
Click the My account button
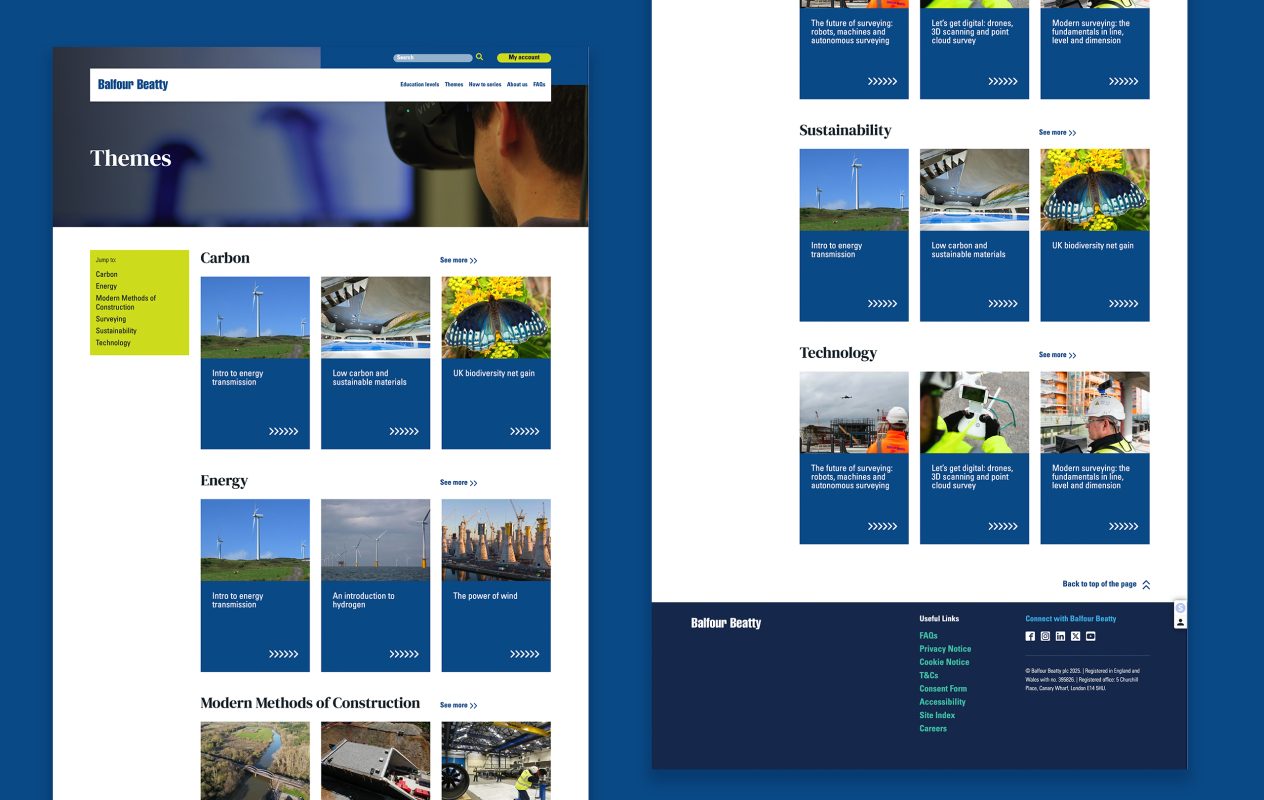tap(524, 58)
